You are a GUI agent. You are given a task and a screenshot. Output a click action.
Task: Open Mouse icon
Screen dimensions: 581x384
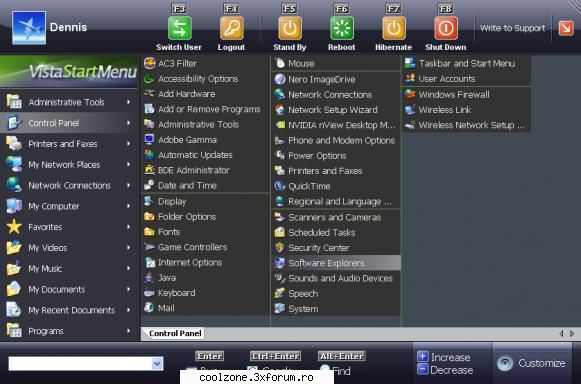point(280,63)
